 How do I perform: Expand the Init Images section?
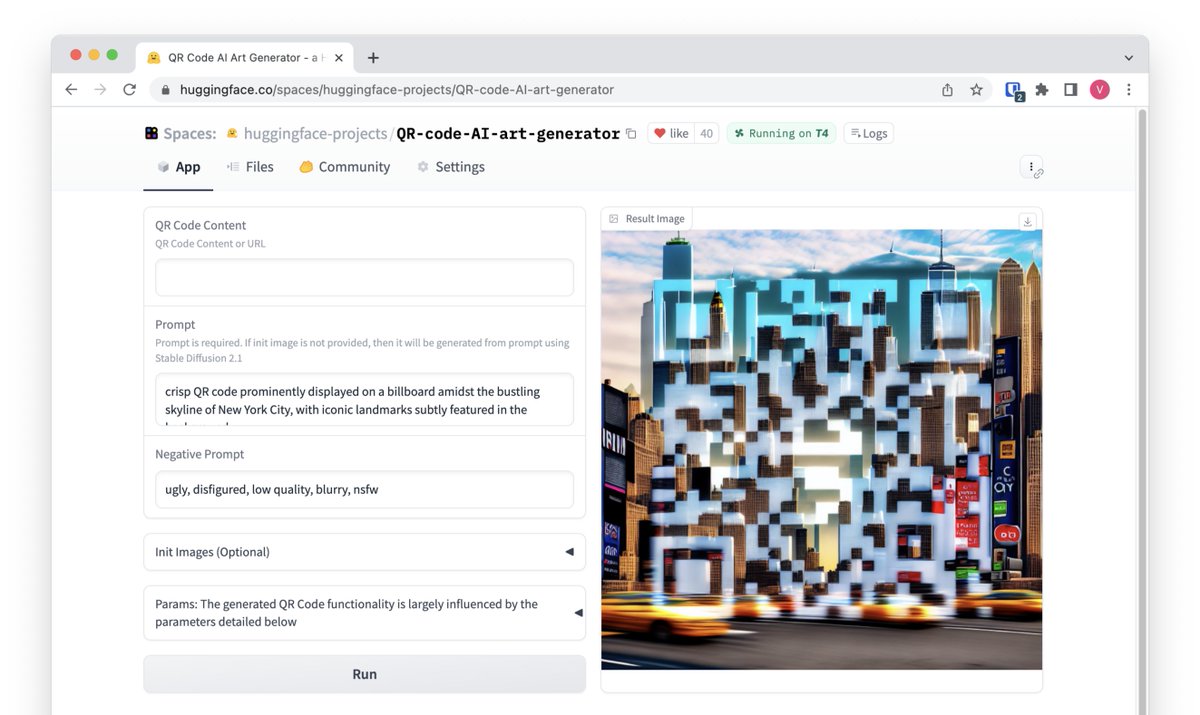[568, 551]
